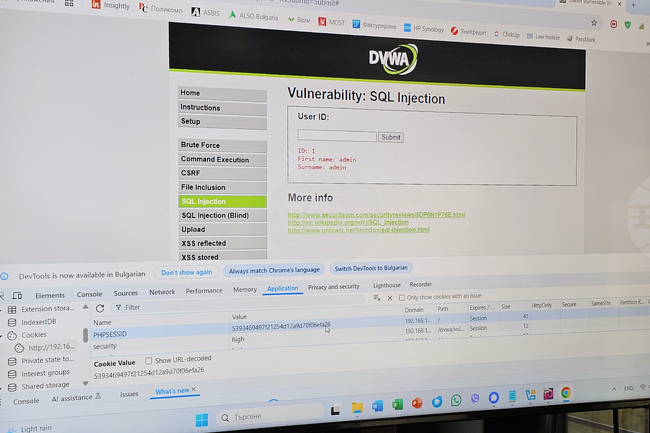Toggle the device toolbar icon in DevTools
The width and height of the screenshot is (650, 433).
click(17, 295)
